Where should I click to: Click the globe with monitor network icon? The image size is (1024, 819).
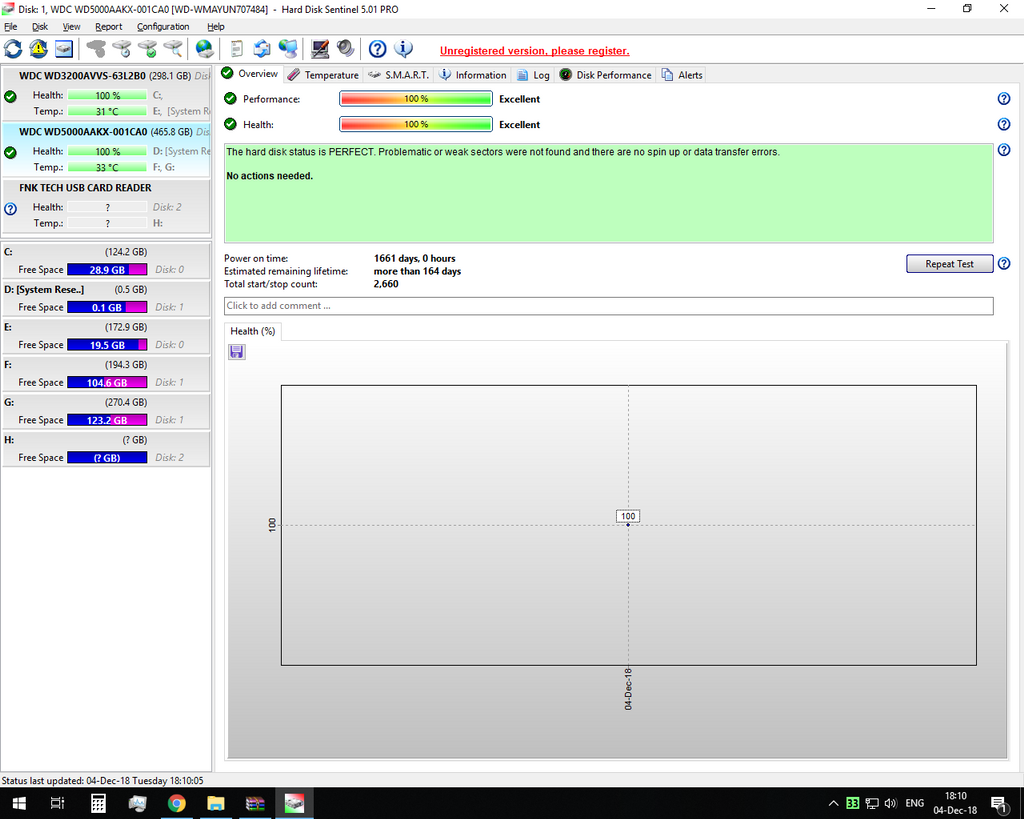[288, 49]
